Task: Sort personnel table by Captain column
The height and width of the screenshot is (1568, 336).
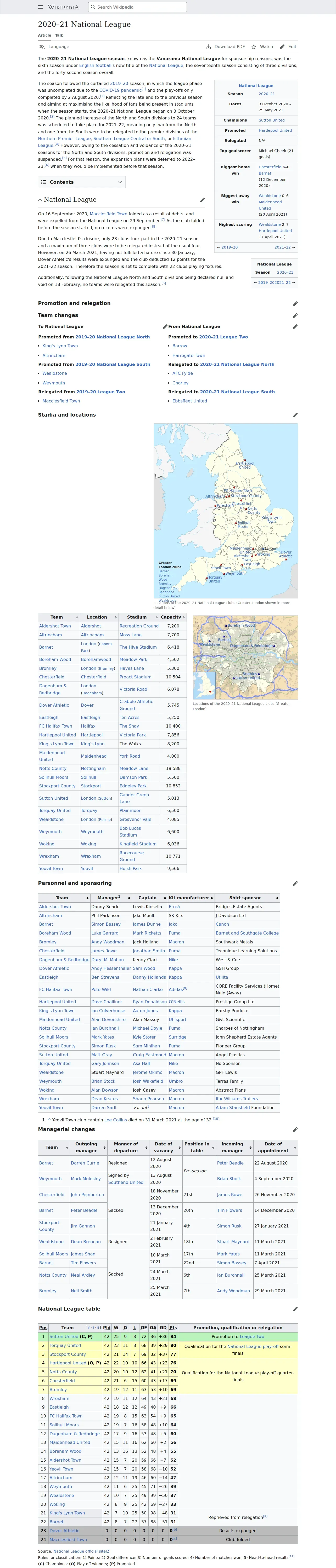Action: [x=149, y=898]
